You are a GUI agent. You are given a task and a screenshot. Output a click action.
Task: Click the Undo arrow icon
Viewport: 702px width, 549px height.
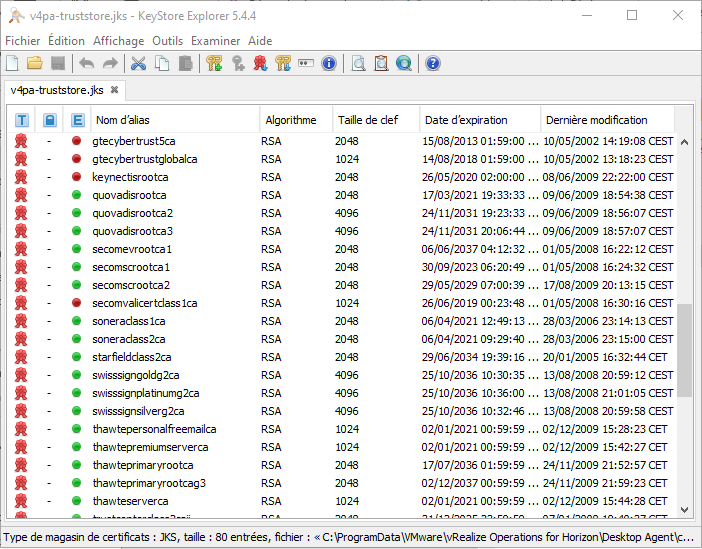[86, 64]
